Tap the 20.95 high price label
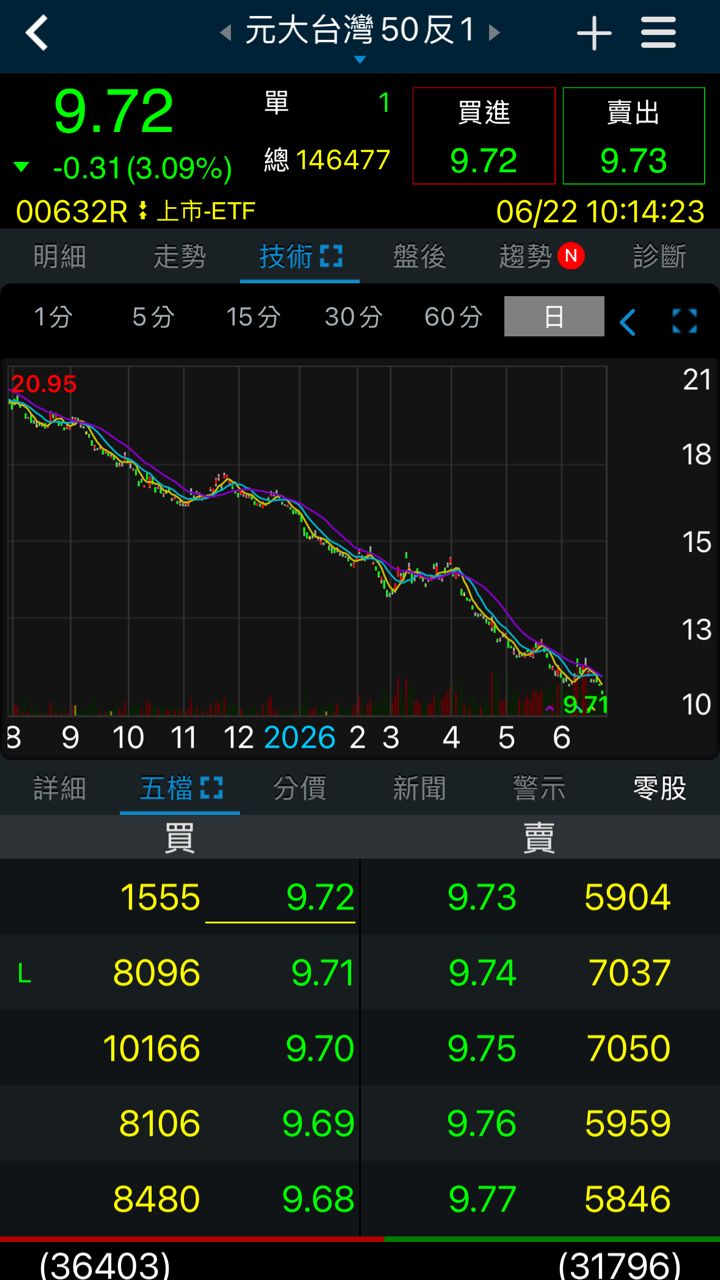The image size is (720, 1280). (43, 384)
